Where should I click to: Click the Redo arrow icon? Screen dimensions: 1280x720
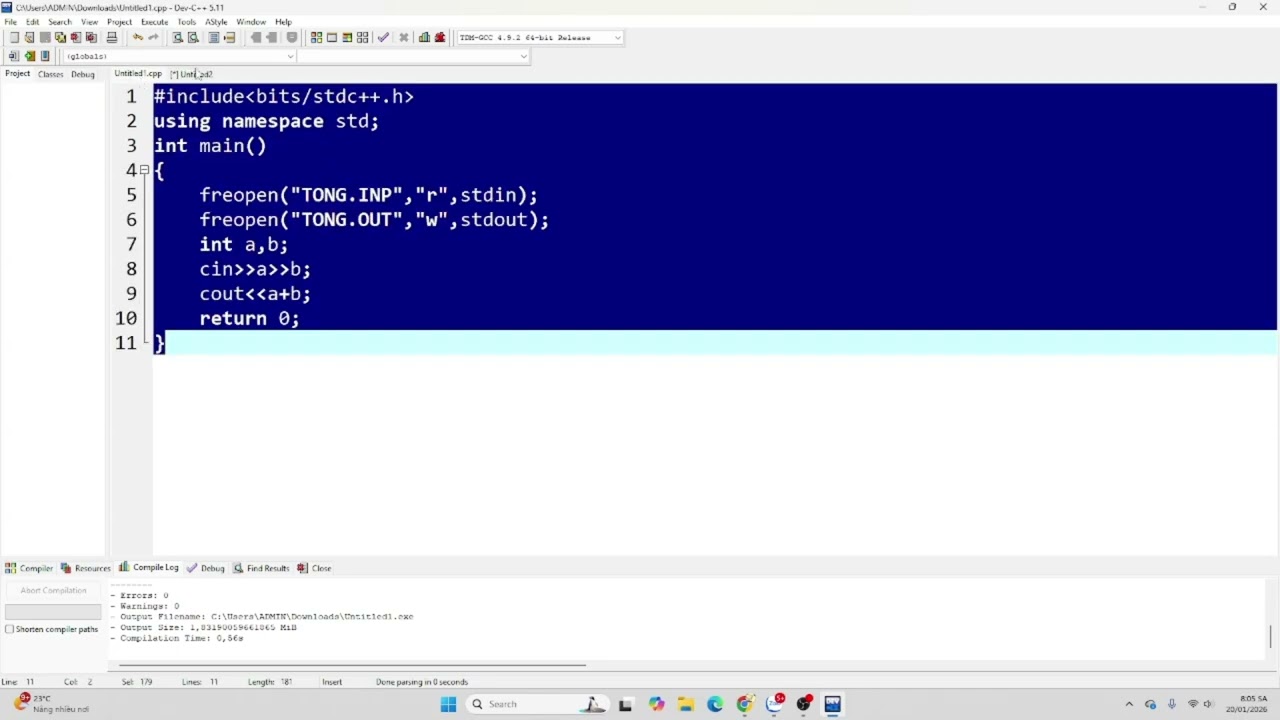[x=153, y=37]
